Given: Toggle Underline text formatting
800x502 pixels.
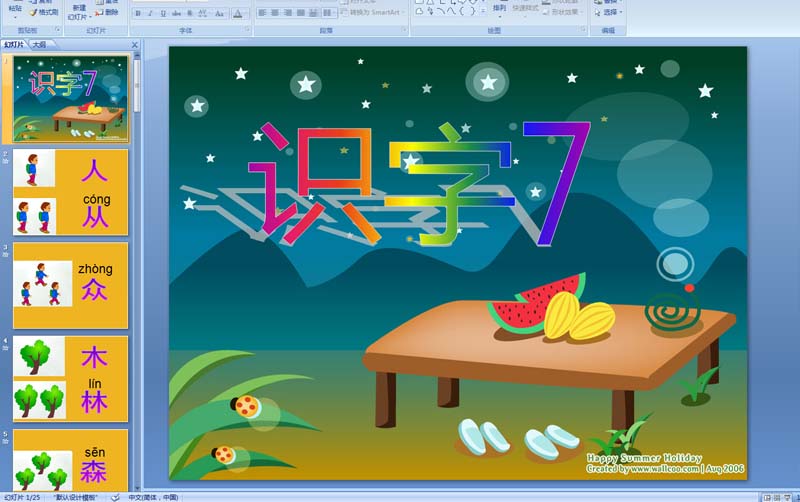Looking at the screenshot, I should point(163,14).
